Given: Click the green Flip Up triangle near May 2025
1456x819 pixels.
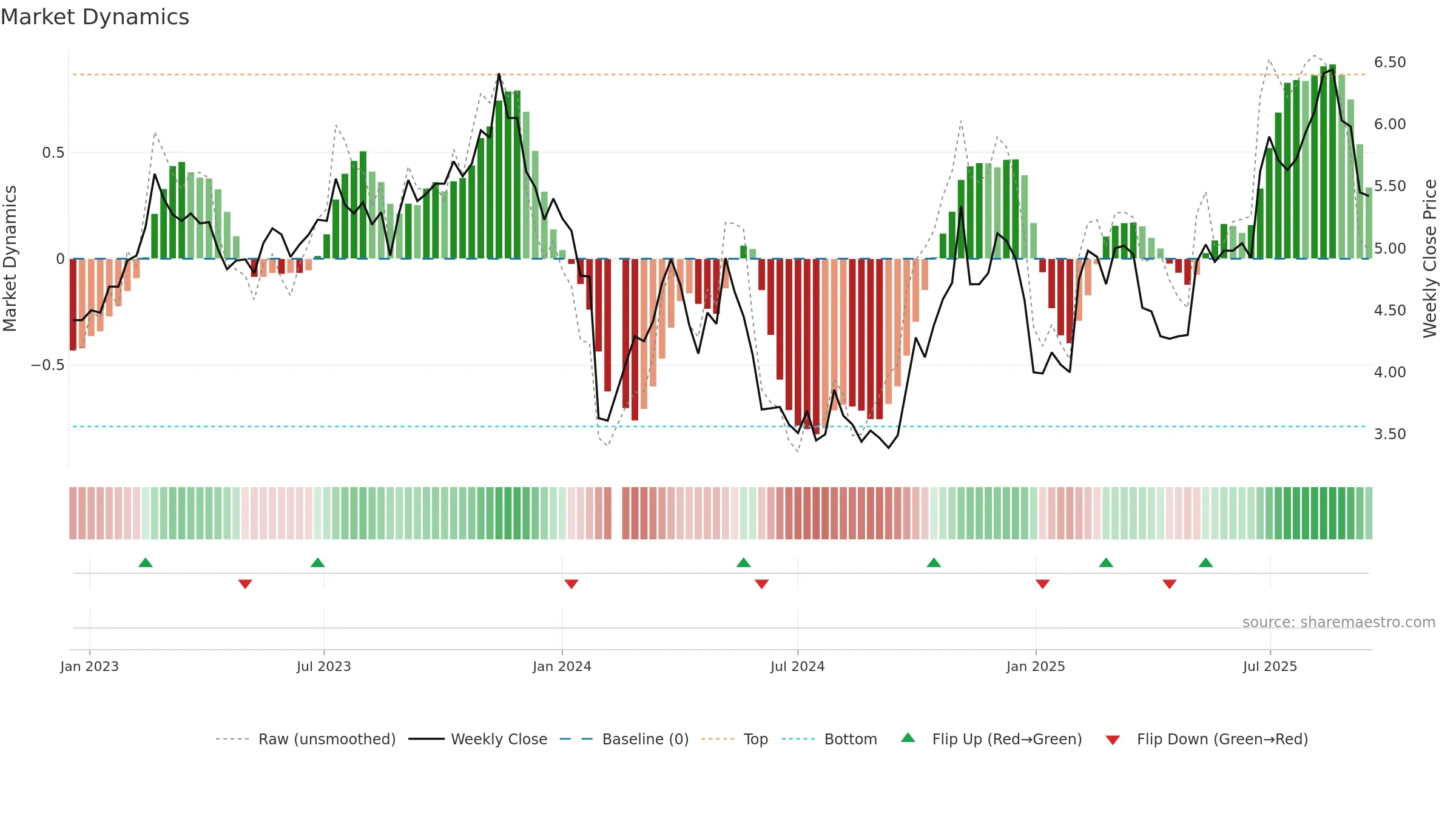Looking at the screenshot, I should tap(1206, 562).
